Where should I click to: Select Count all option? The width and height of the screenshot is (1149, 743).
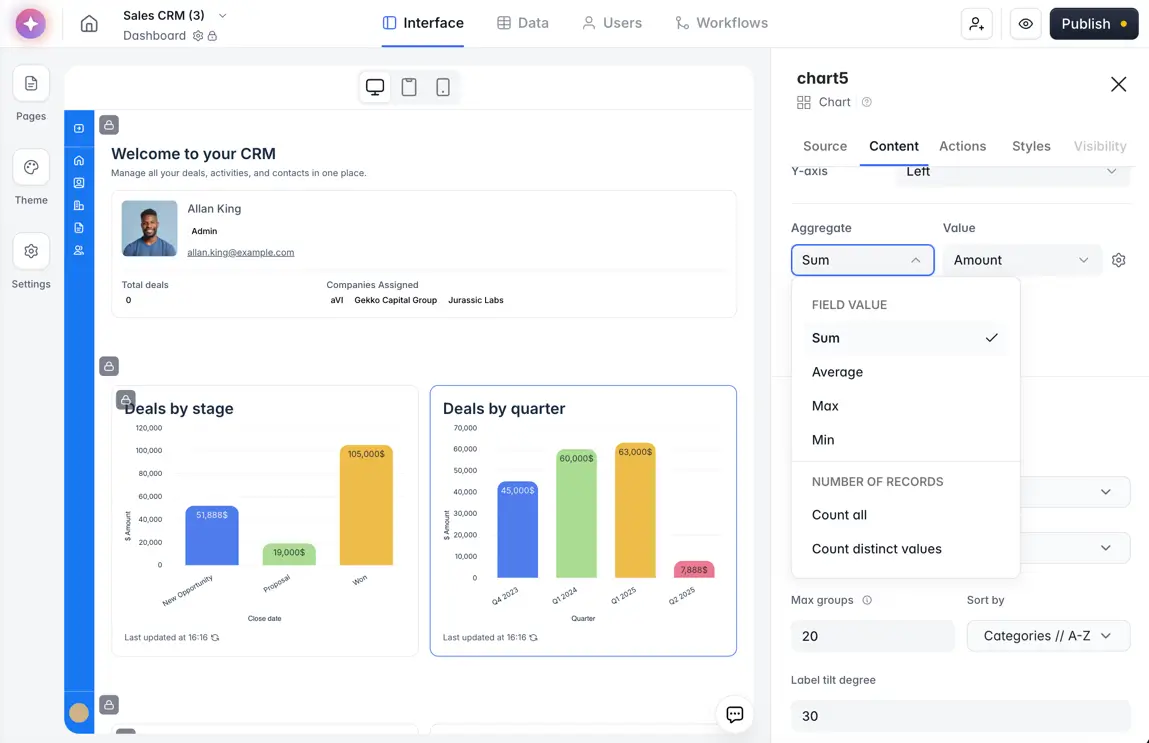click(x=905, y=515)
